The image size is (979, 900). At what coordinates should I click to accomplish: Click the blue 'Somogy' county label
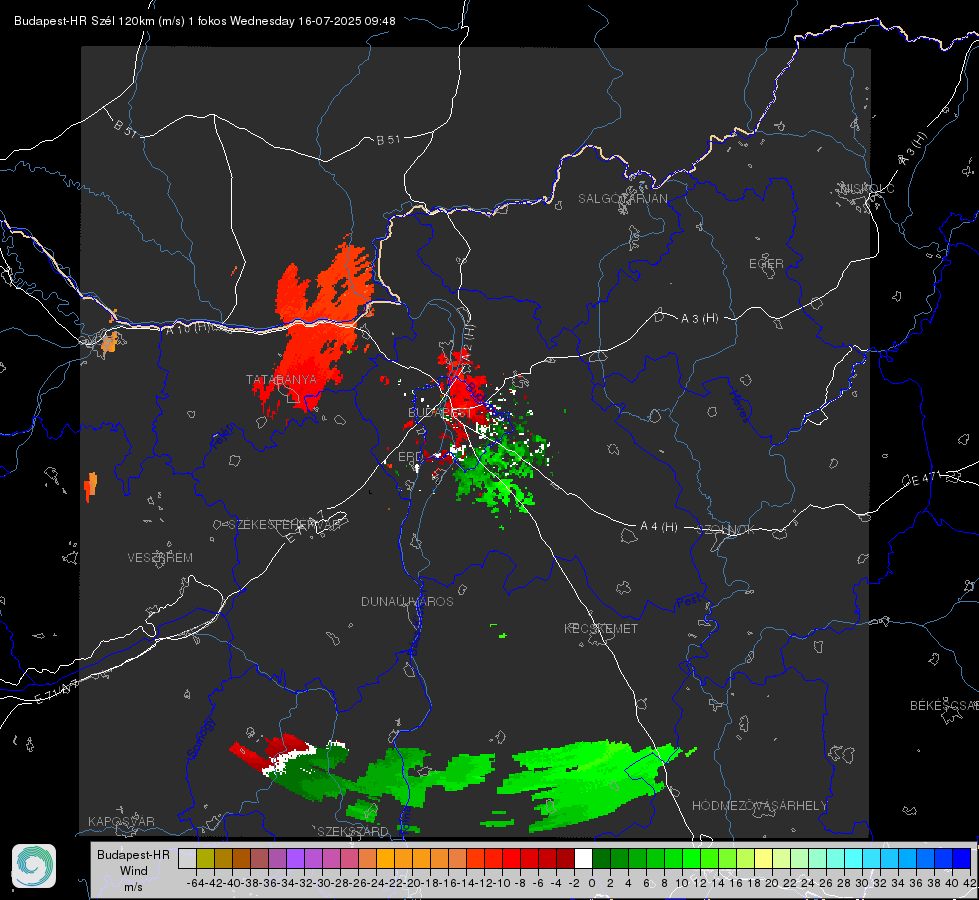click(200, 738)
